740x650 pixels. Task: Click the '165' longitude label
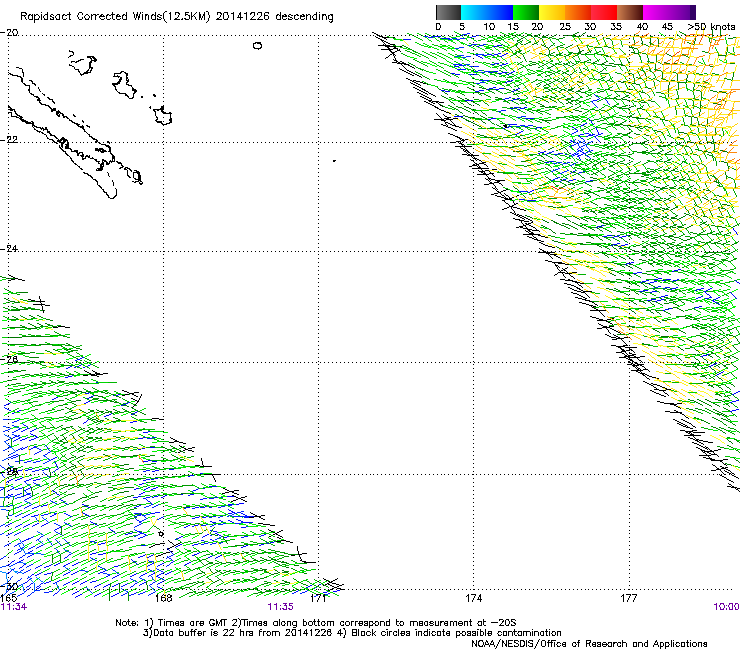pyautogui.click(x=8, y=598)
